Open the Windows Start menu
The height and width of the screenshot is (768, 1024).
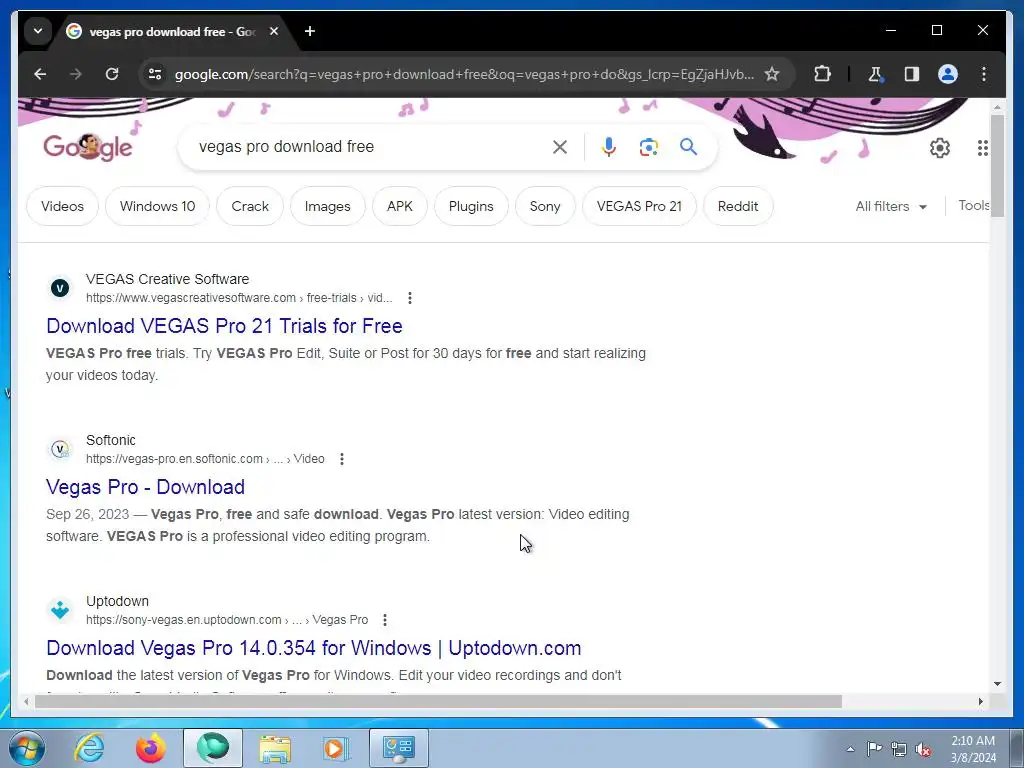(x=26, y=748)
